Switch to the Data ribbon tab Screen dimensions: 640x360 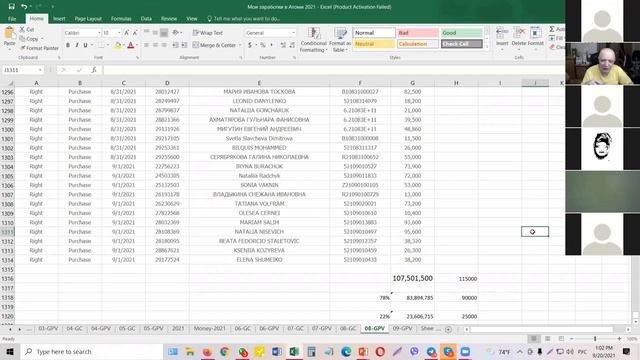[x=146, y=19]
